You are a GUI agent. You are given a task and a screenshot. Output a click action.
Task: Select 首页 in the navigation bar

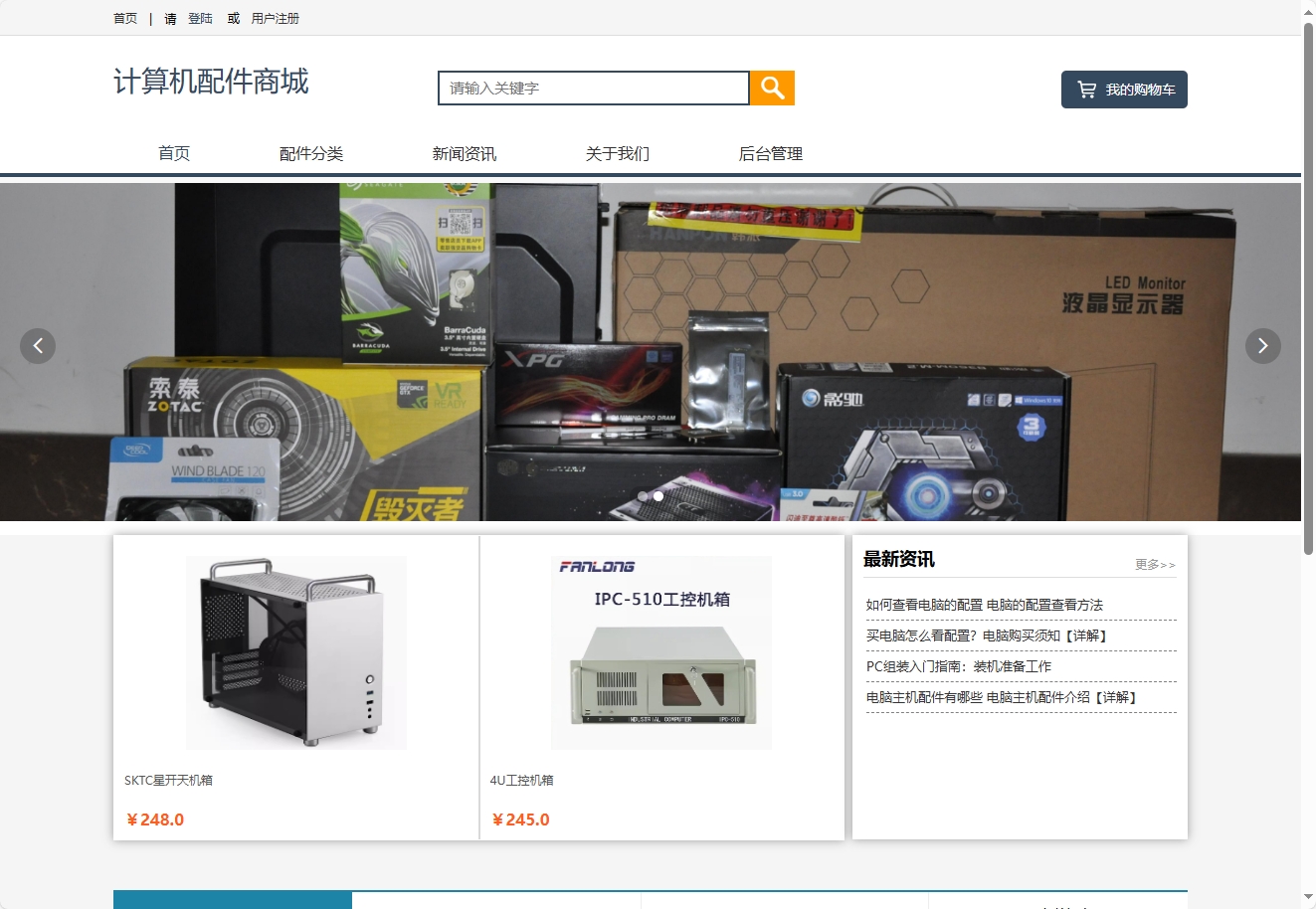point(173,153)
